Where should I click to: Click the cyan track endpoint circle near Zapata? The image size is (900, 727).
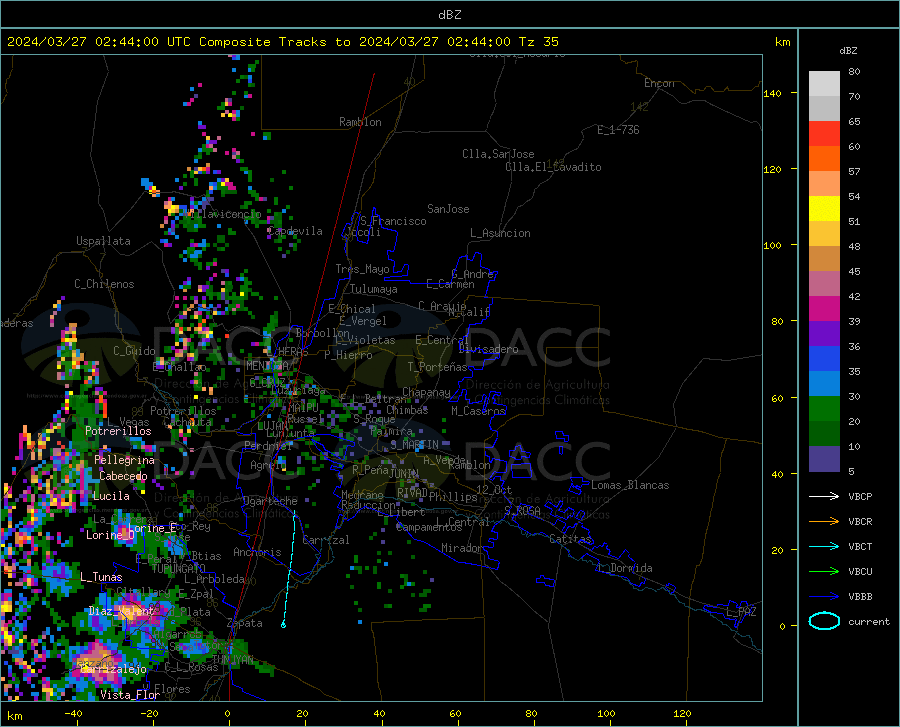pyautogui.click(x=283, y=624)
